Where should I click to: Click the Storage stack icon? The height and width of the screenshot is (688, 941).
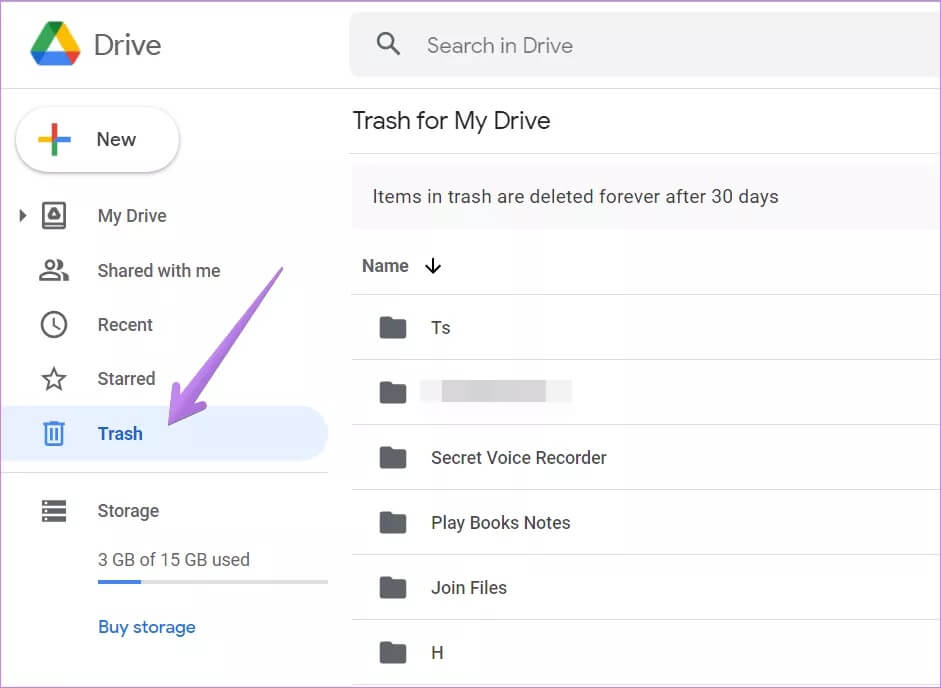(54, 511)
